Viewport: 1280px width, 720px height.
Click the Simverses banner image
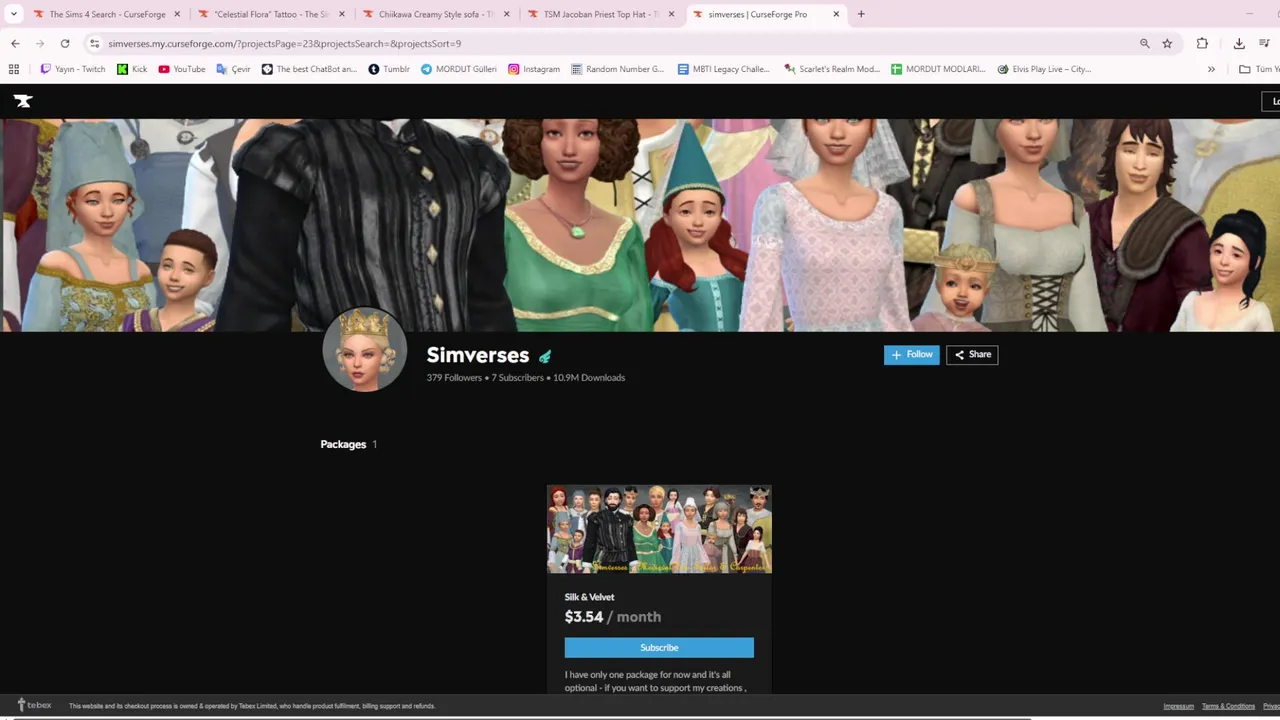(x=640, y=225)
